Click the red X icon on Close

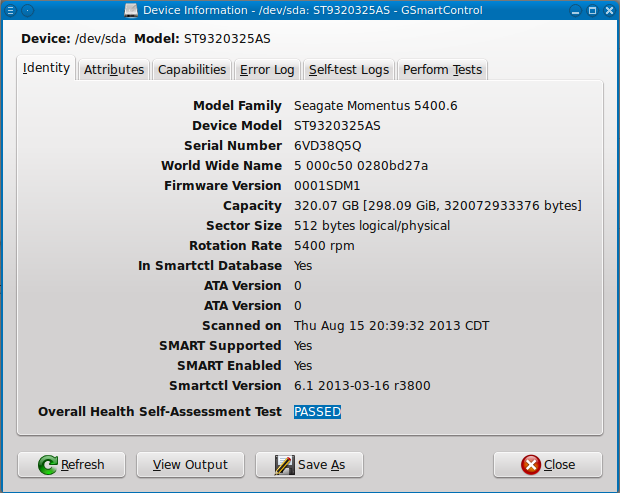(x=531, y=465)
